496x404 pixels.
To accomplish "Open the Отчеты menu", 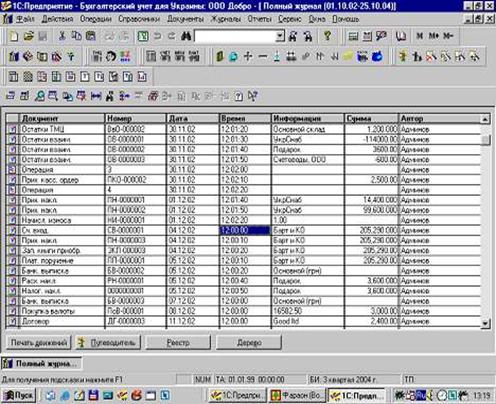I will tap(259, 19).
